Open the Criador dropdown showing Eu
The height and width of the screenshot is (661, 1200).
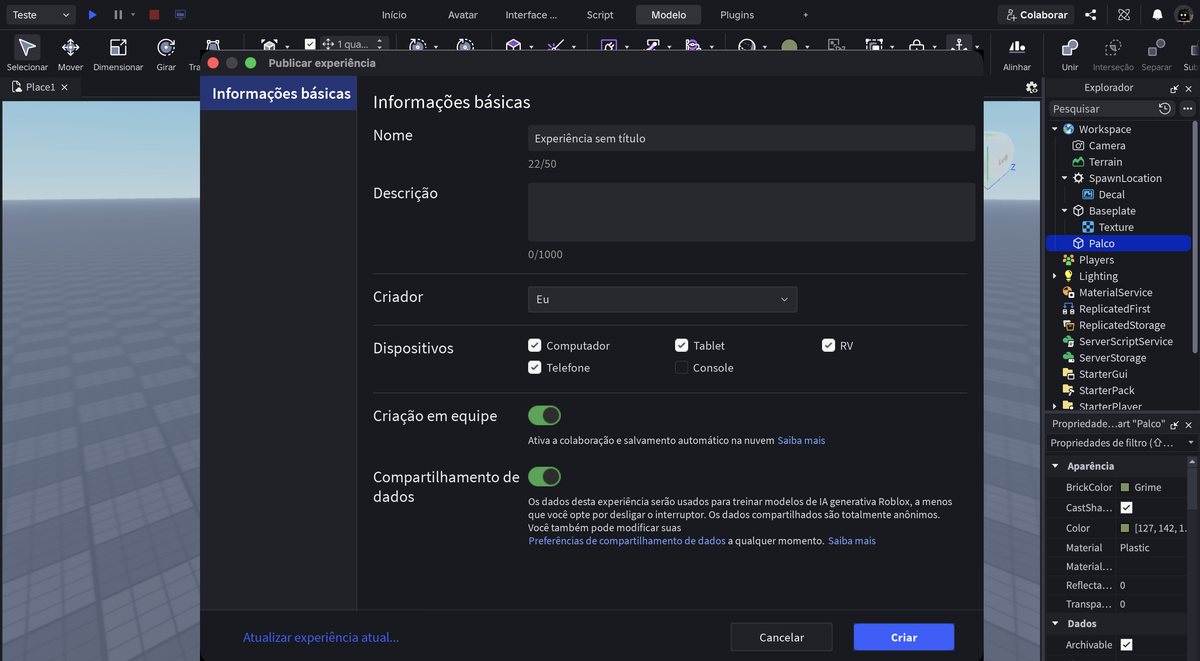[x=663, y=299]
